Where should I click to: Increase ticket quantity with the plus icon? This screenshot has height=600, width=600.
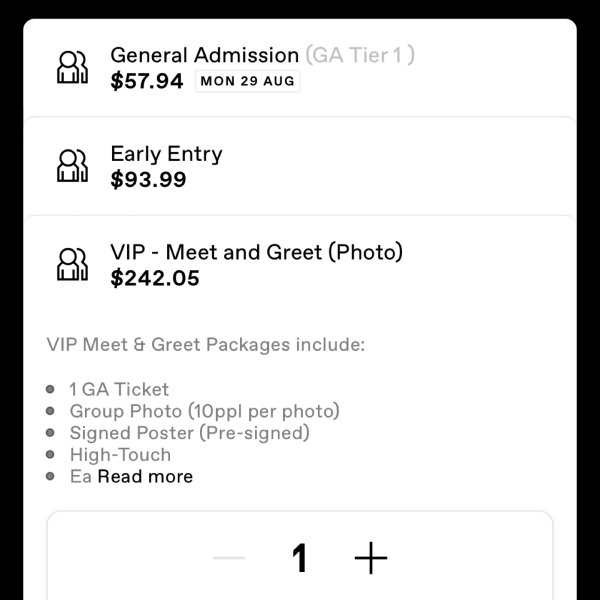point(371,558)
